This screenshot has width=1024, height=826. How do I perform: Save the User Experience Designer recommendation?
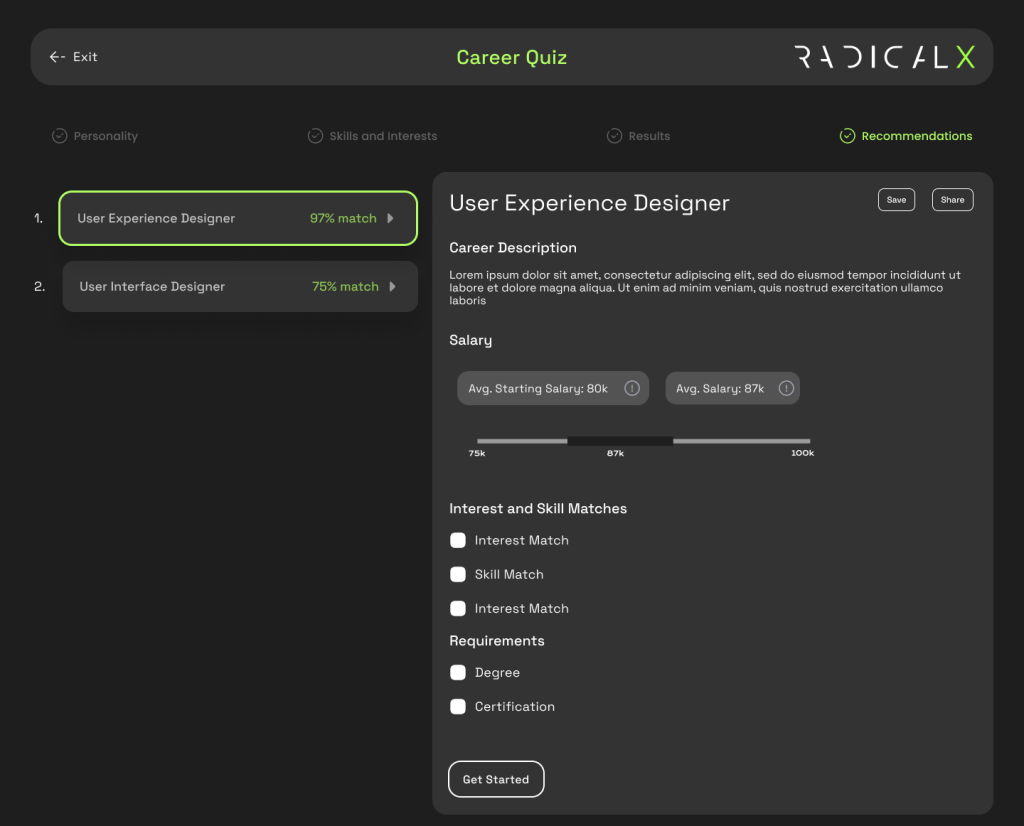(x=896, y=199)
